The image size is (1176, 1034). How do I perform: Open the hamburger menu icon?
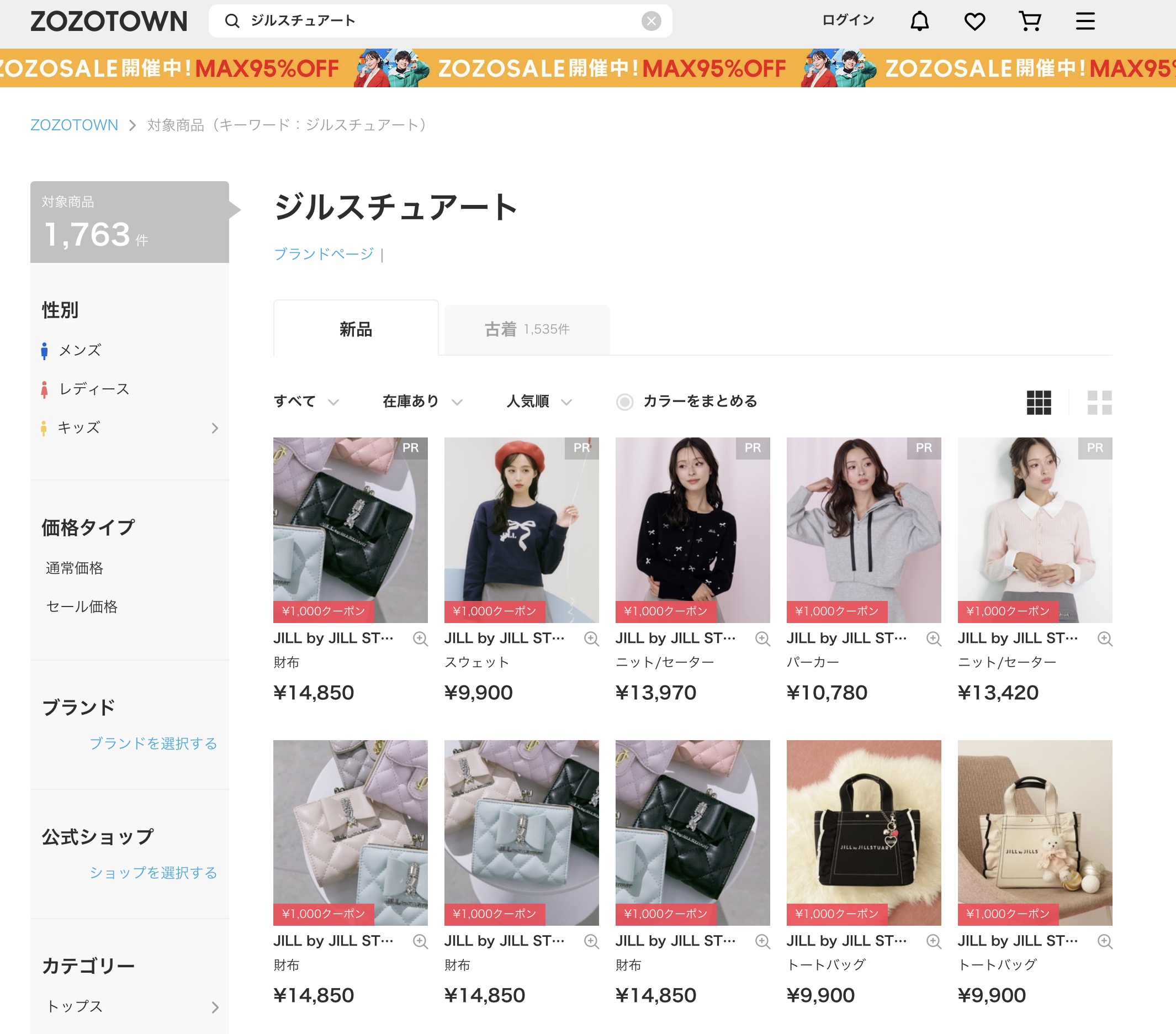[1085, 22]
